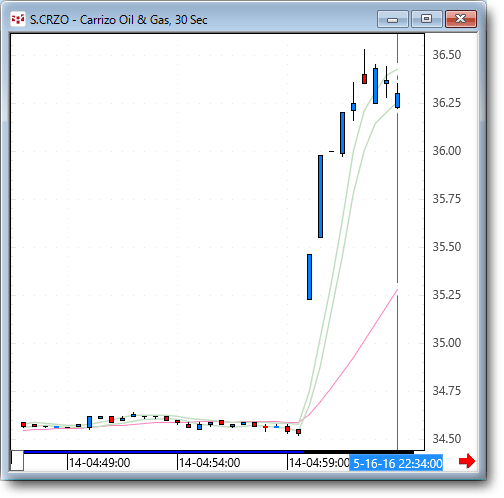The image size is (504, 498).
Task: Close the Carrizo Oil & Gas chart
Action: point(461,19)
